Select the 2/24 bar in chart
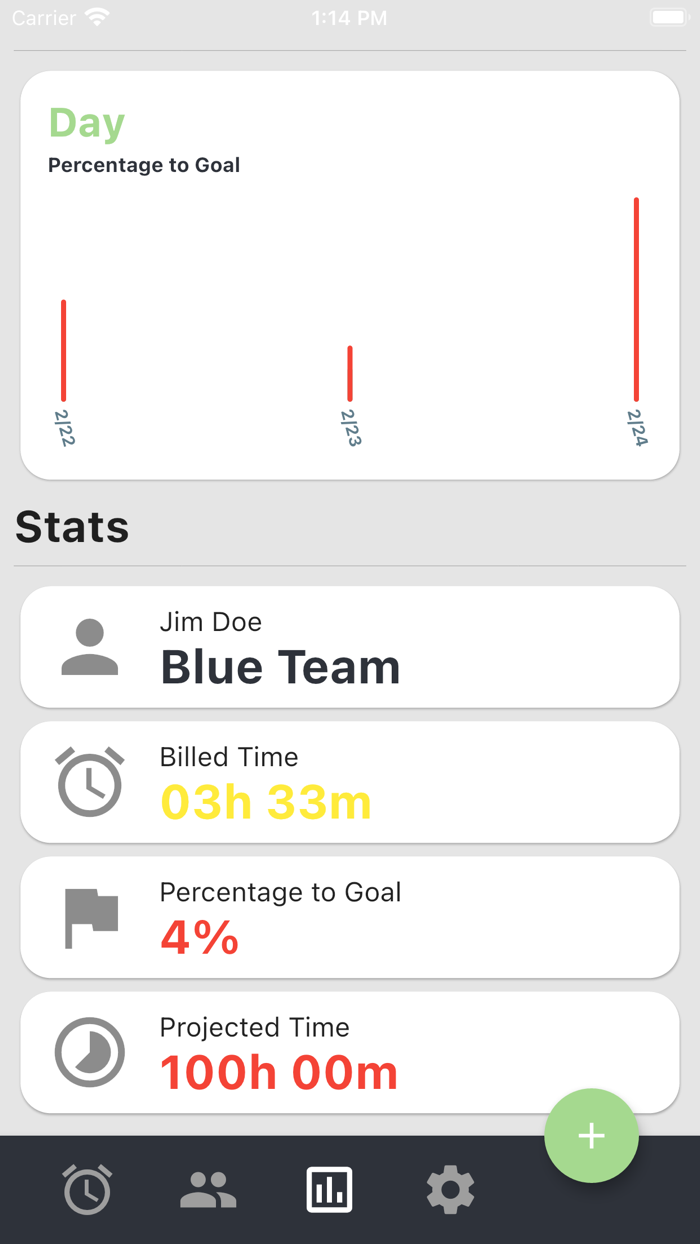The width and height of the screenshot is (700, 1244). click(x=636, y=299)
